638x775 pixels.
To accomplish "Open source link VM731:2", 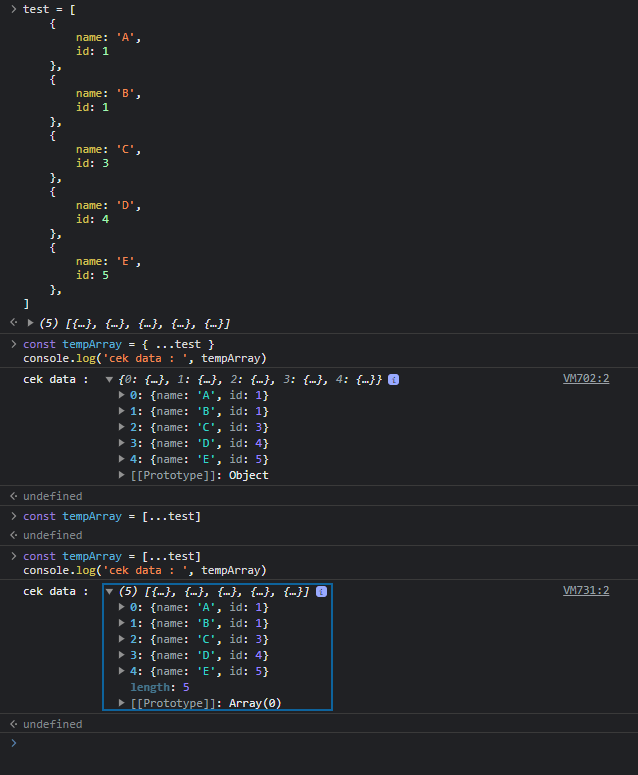I will (586, 591).
